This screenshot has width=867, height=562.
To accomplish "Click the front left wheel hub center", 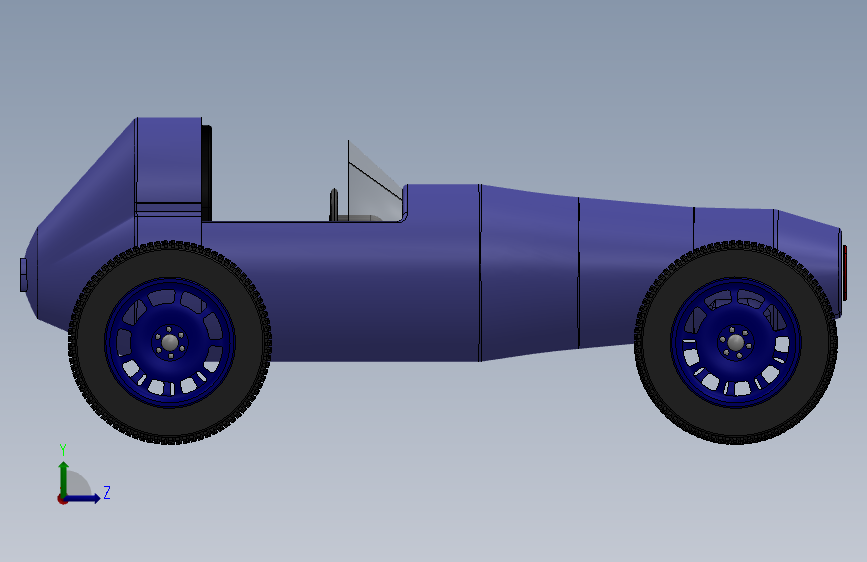I will coord(170,343).
